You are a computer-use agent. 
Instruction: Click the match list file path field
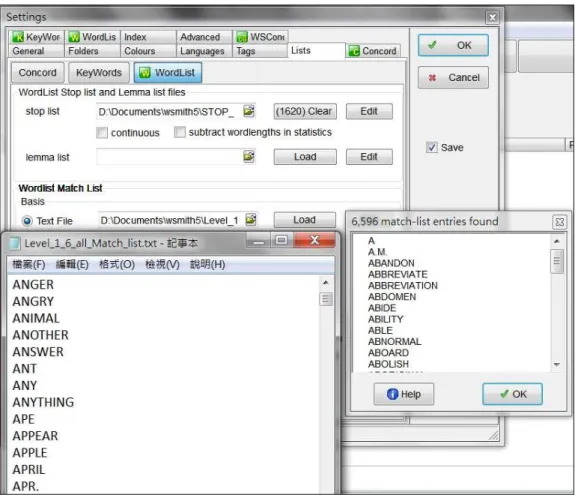pyautogui.click(x=171, y=220)
